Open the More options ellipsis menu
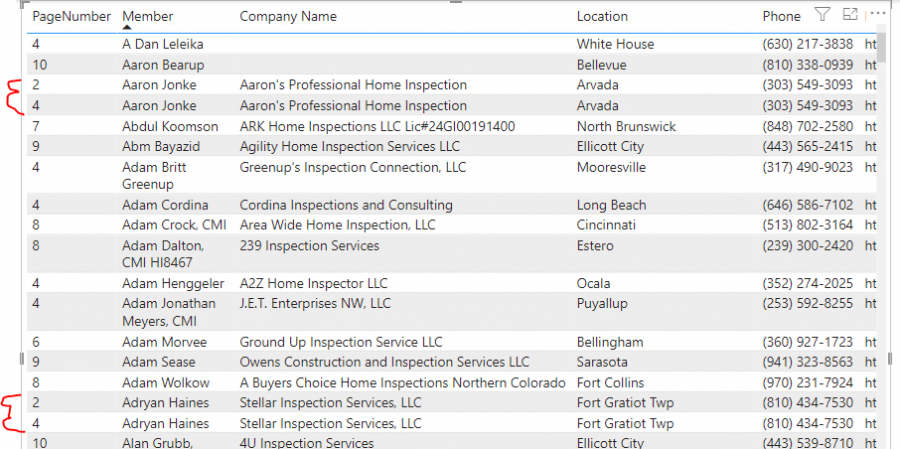This screenshot has height=449, width=900. coord(878,13)
